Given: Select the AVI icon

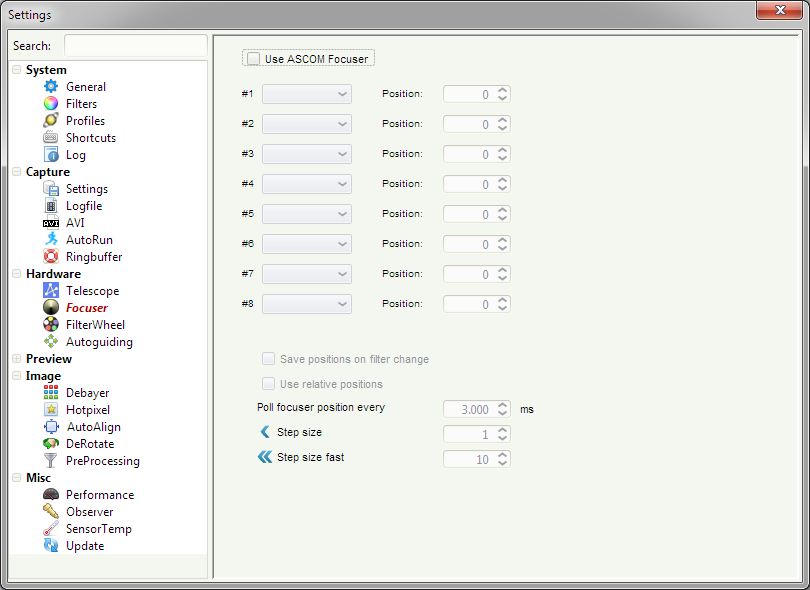Looking at the screenshot, I should point(51,223).
